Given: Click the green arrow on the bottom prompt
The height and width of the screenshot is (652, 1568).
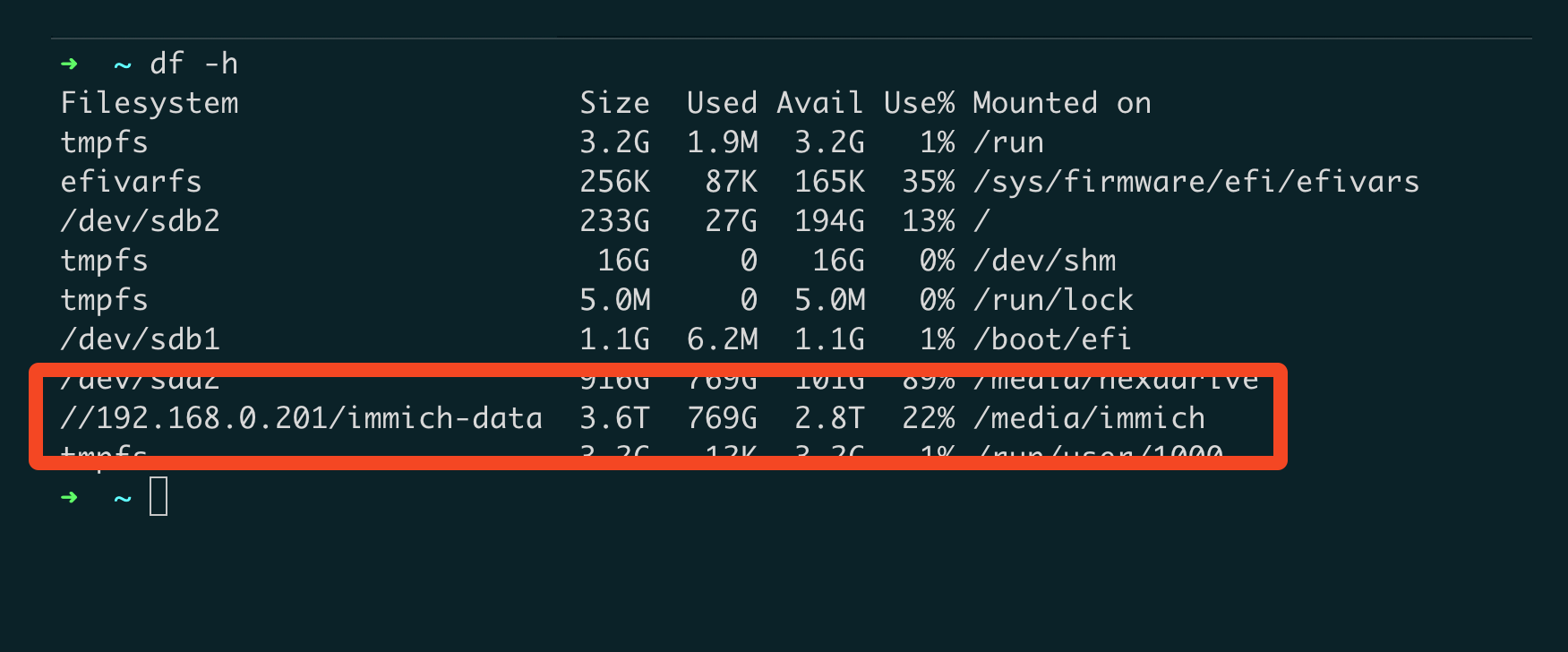Looking at the screenshot, I should coord(69,497).
